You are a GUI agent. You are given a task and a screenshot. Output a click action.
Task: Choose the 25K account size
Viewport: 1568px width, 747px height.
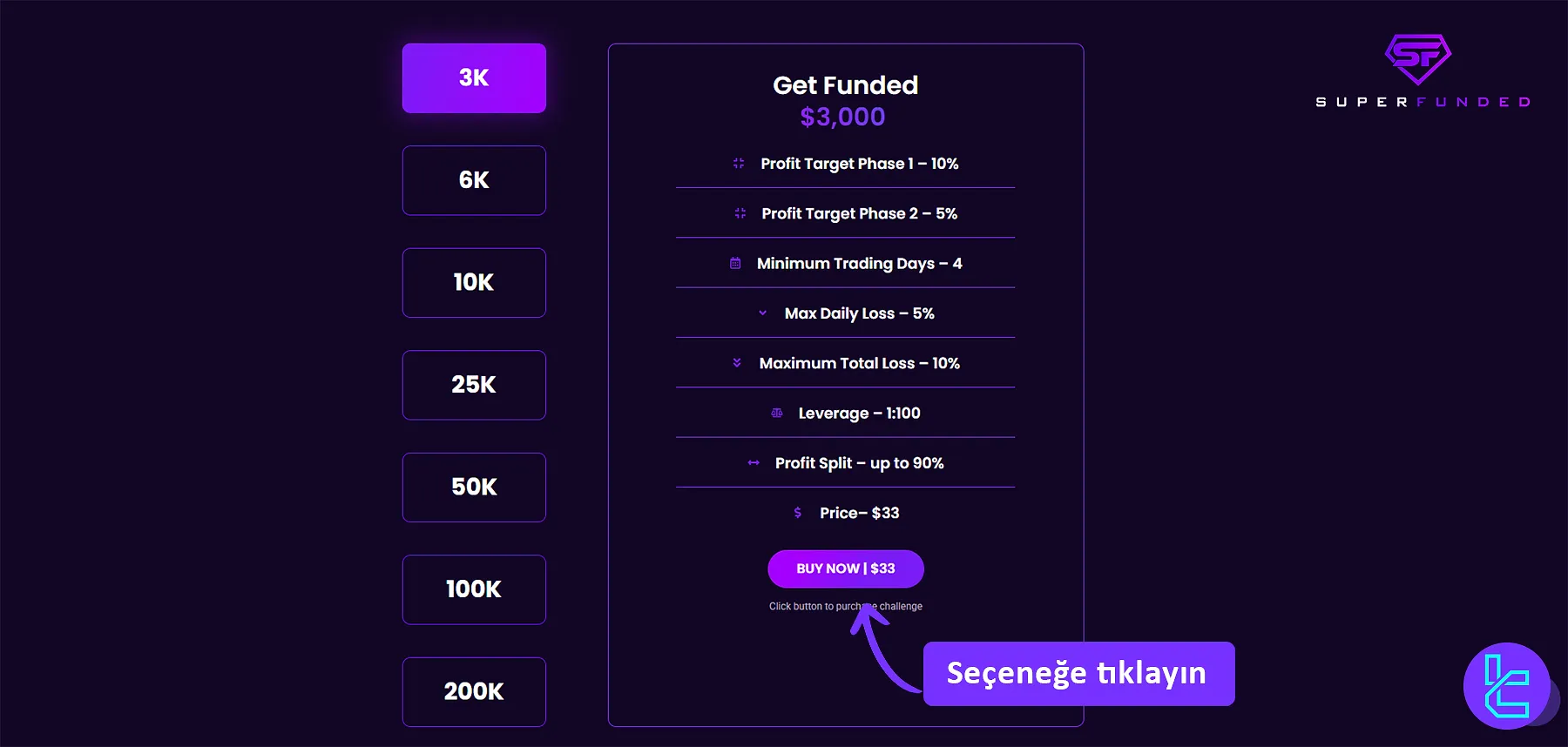coord(473,385)
